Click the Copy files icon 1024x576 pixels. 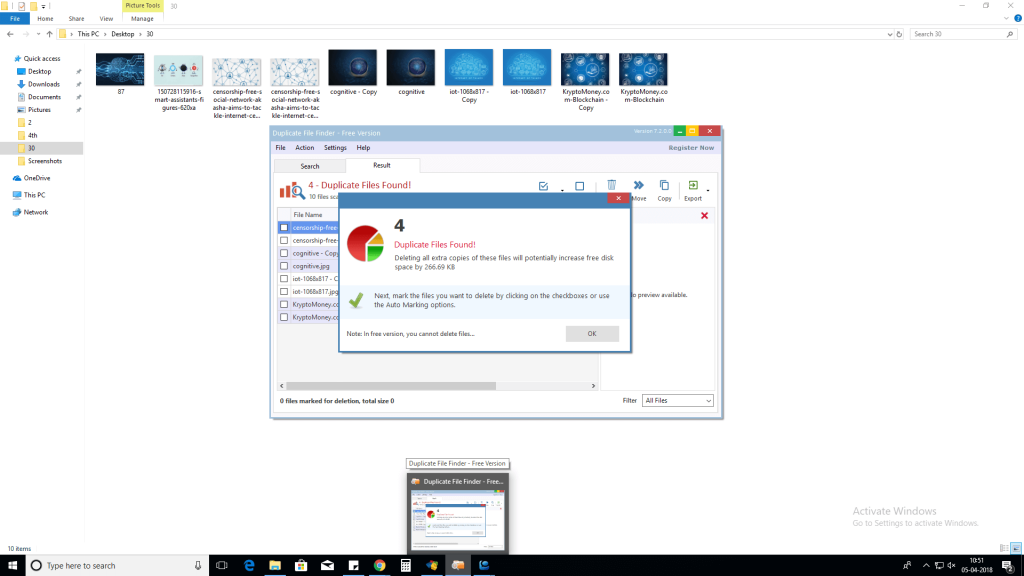664,185
